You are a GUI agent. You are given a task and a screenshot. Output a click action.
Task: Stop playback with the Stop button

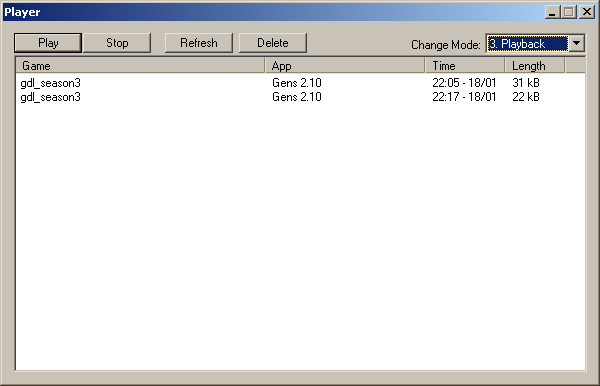pyautogui.click(x=117, y=43)
